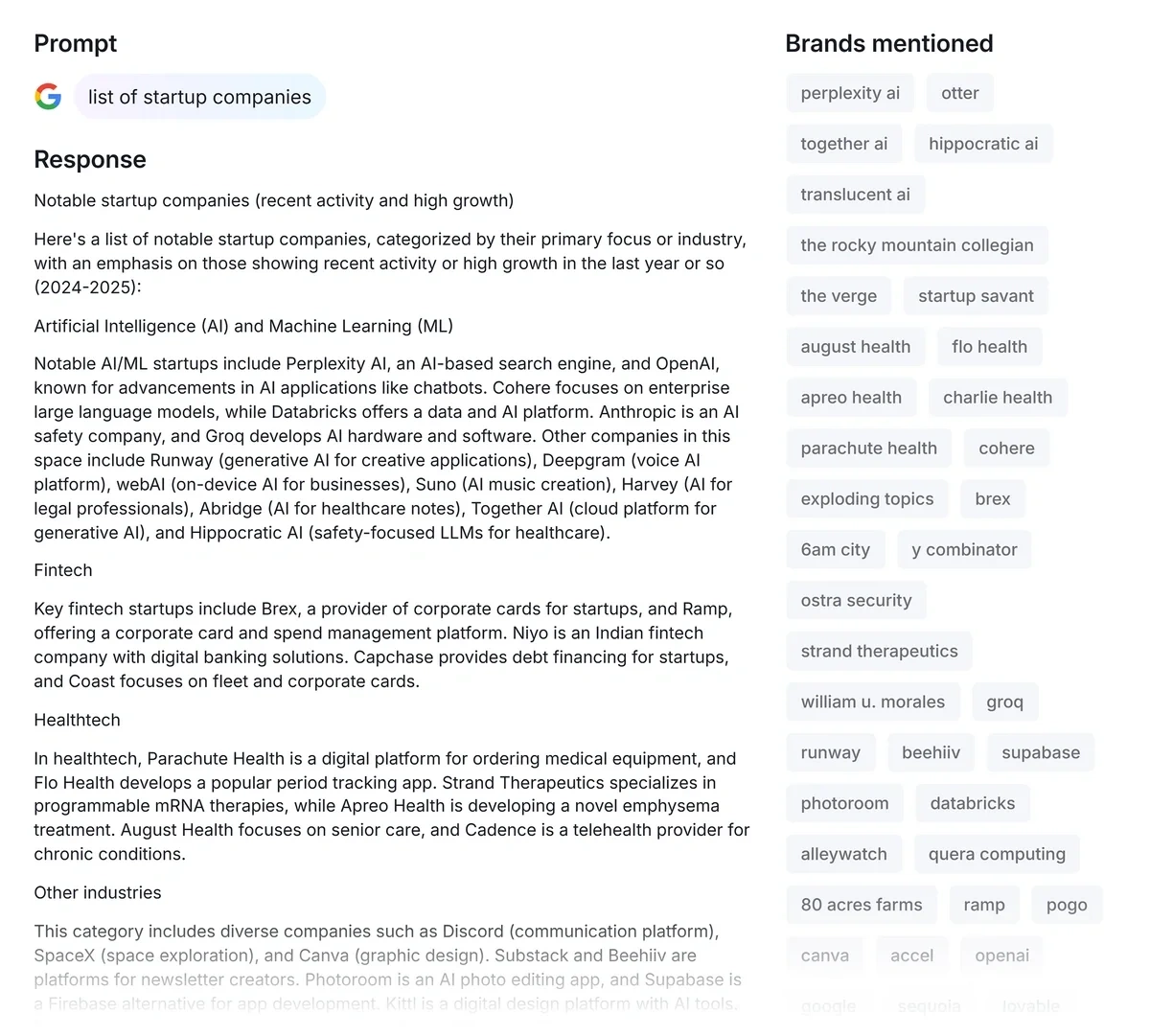Click the 'translucent ai' brand tag
The height and width of the screenshot is (1036, 1150).
[855, 195]
